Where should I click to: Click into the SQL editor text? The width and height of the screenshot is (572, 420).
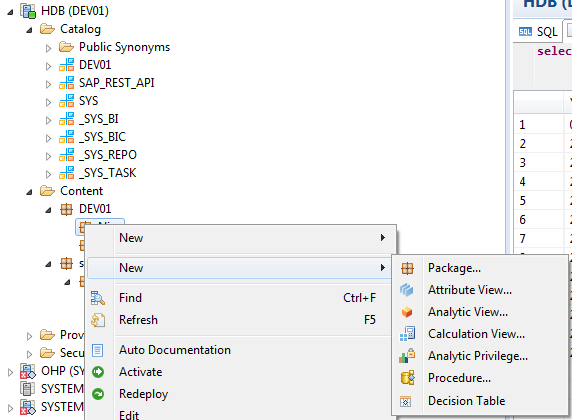tap(554, 51)
